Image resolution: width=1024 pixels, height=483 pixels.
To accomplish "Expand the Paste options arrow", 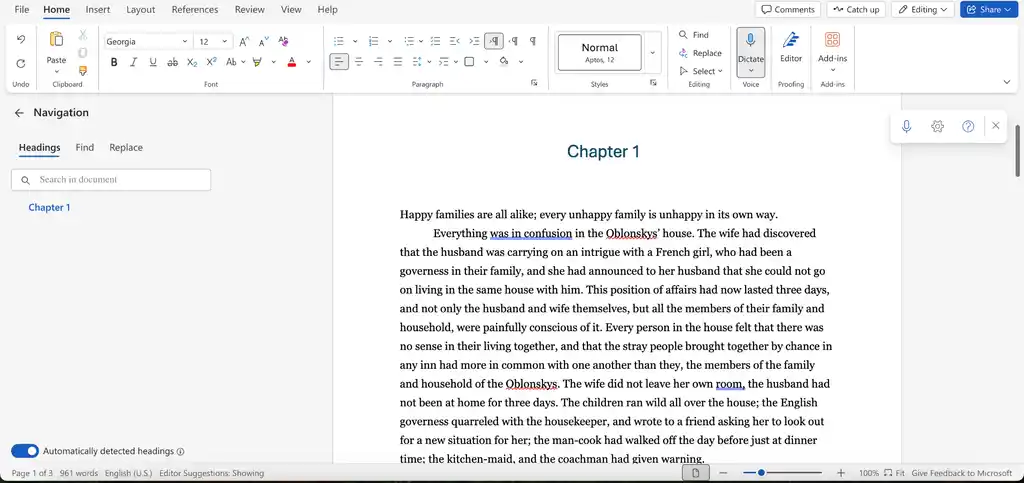I will (56, 71).
